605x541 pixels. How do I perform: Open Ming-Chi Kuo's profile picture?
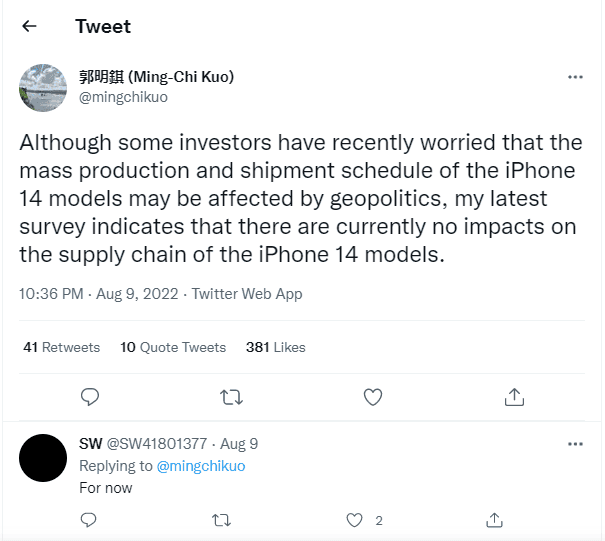click(x=43, y=87)
